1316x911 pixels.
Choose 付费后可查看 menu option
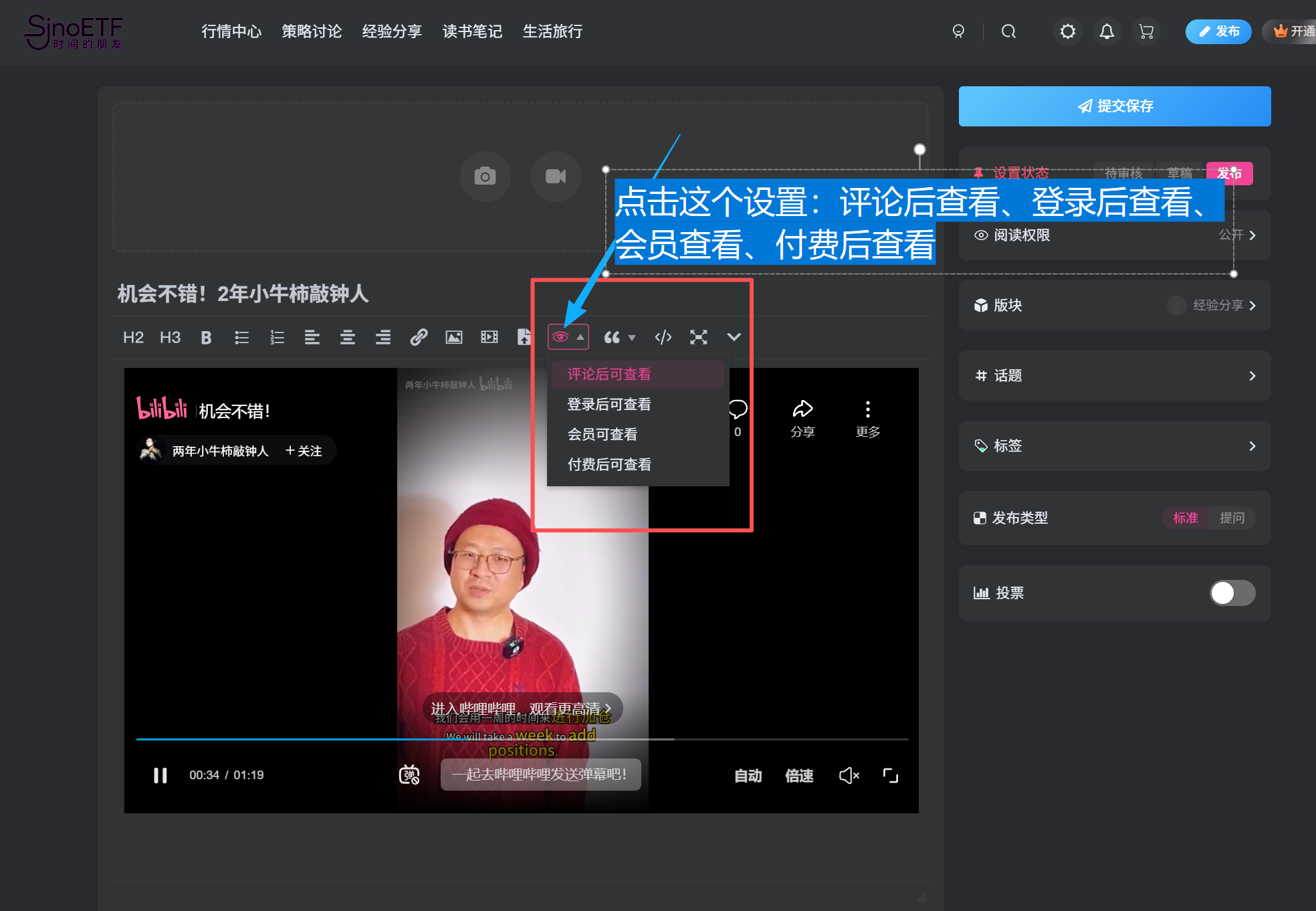(609, 464)
